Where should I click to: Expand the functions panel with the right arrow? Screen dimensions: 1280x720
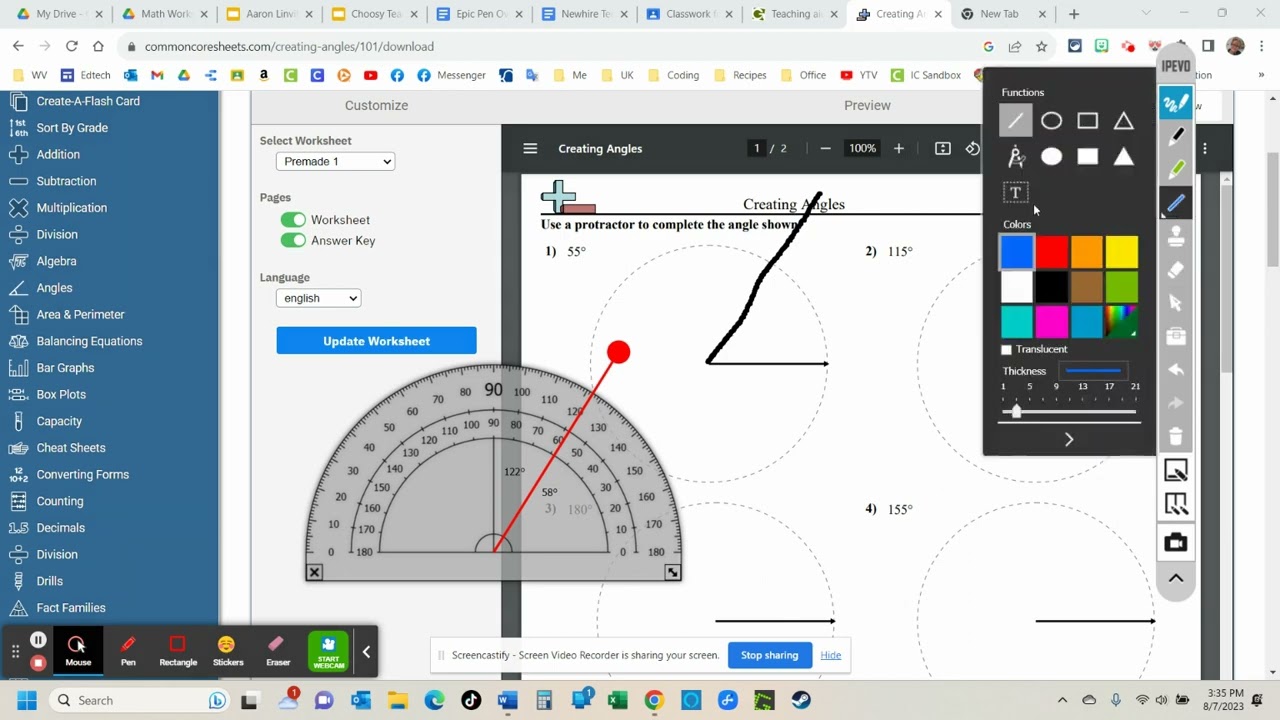(1069, 439)
